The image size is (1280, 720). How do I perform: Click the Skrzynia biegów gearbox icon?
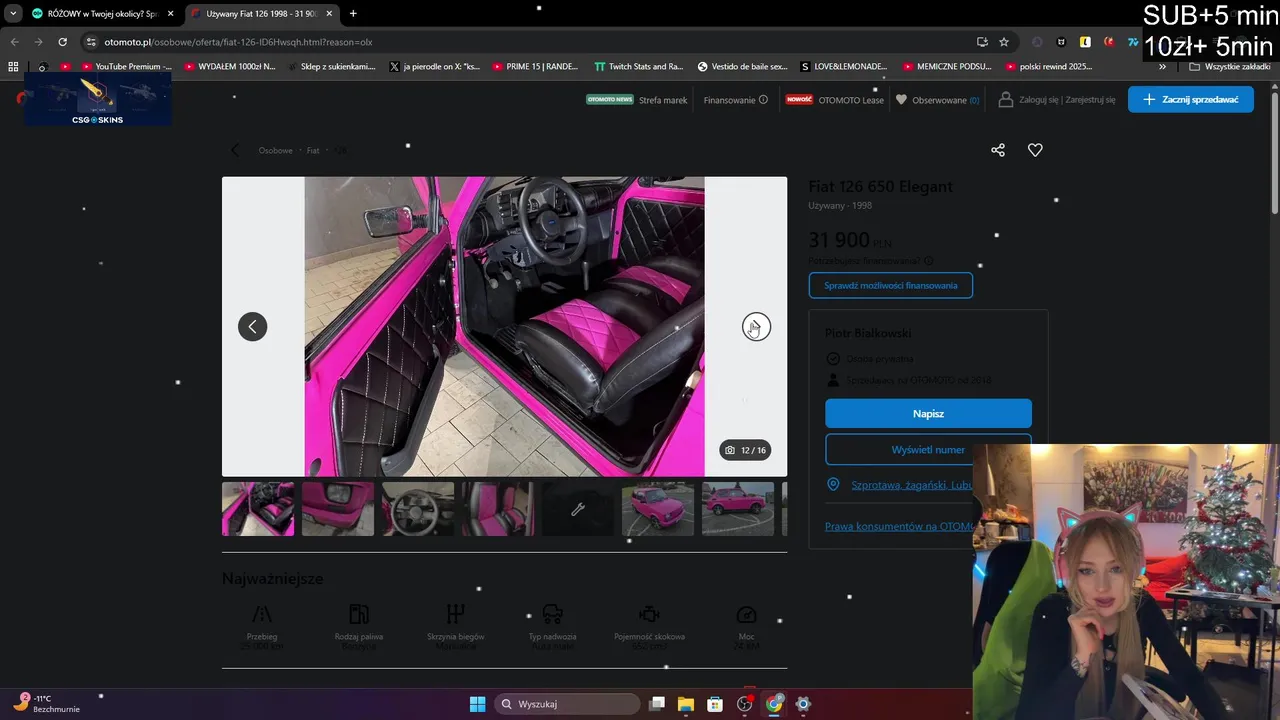pos(455,614)
